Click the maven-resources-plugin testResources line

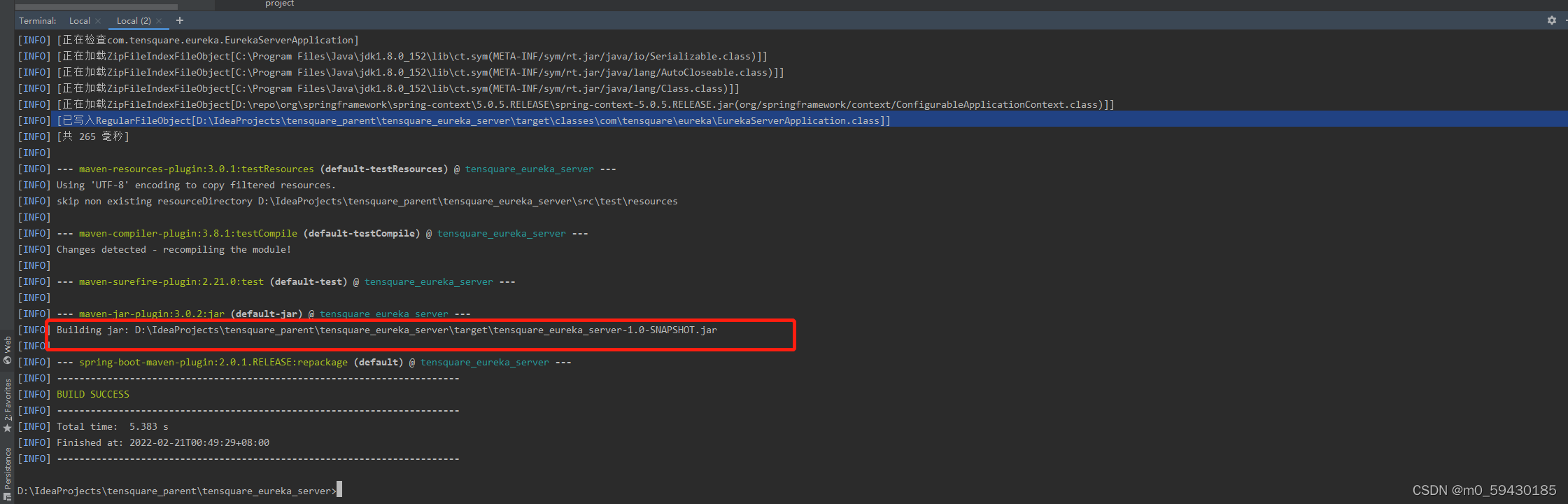click(x=337, y=169)
